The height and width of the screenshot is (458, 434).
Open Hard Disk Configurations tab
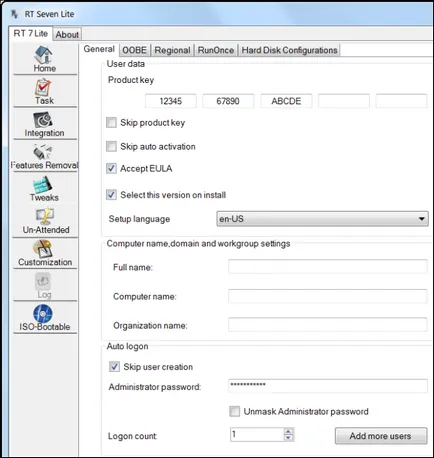tap(289, 50)
